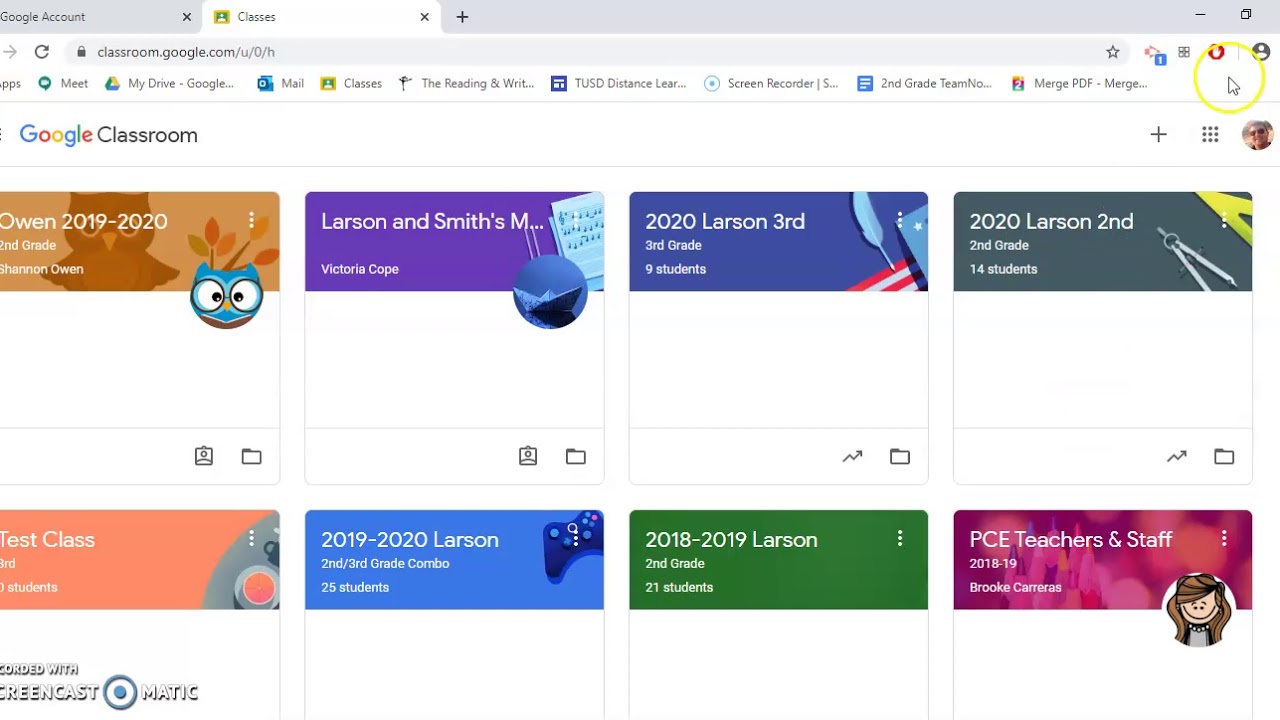This screenshot has width=1280, height=720.
Task: Click Brooke Carreras teacher avatar
Action: pos(1200,609)
